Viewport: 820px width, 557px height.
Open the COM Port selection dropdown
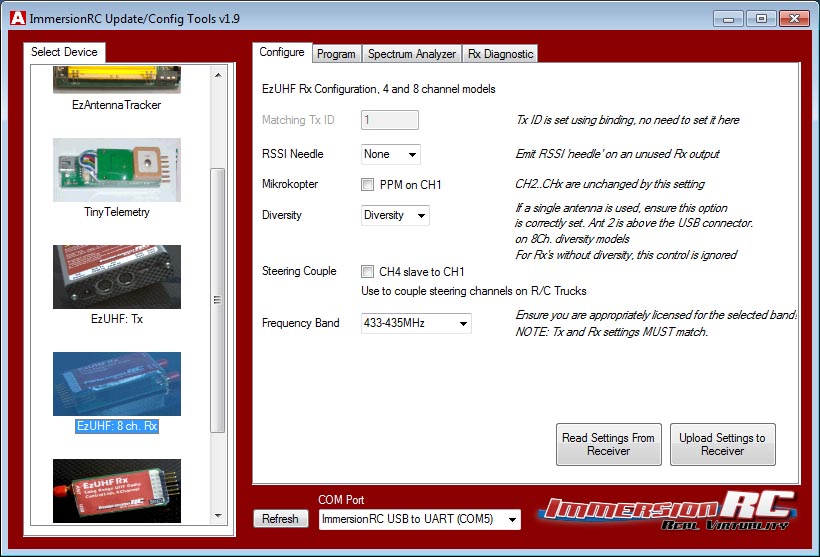point(420,519)
